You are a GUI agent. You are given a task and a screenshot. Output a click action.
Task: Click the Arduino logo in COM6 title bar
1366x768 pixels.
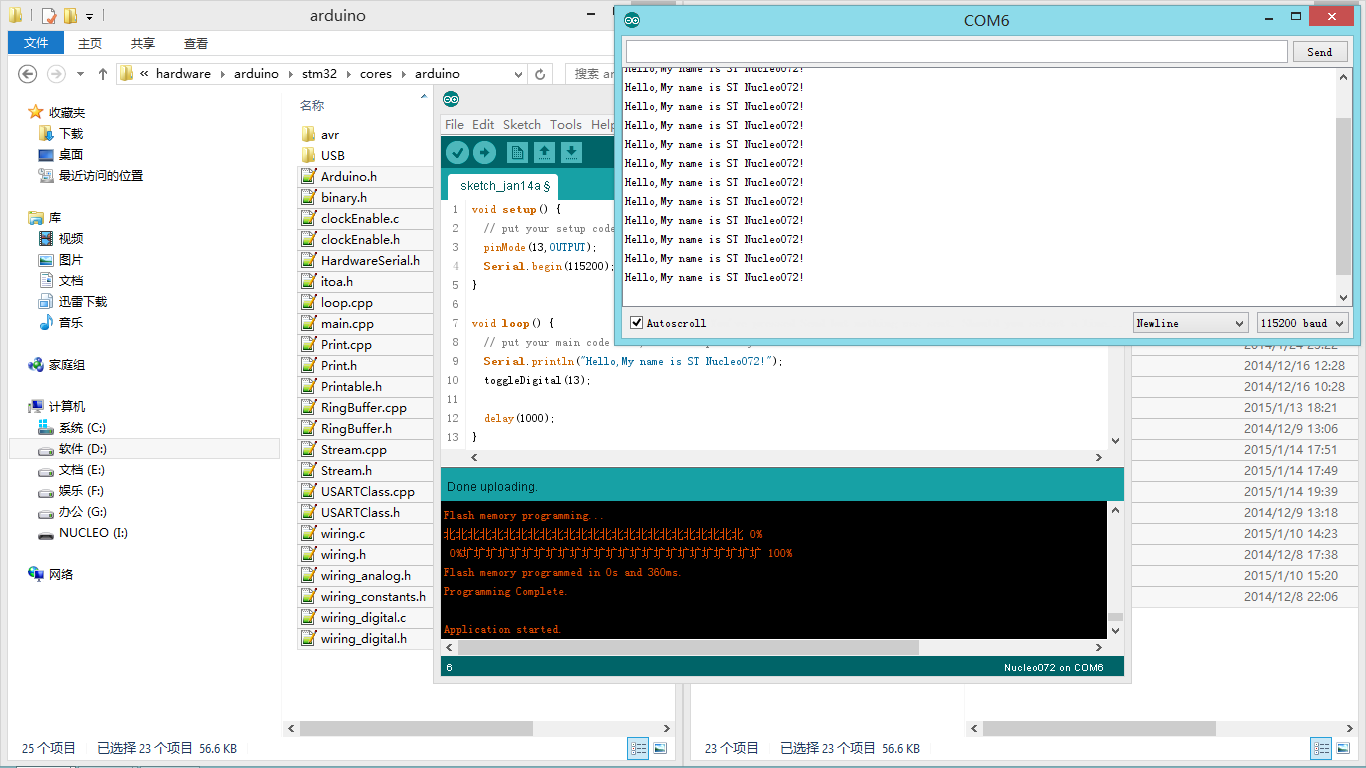click(632, 20)
